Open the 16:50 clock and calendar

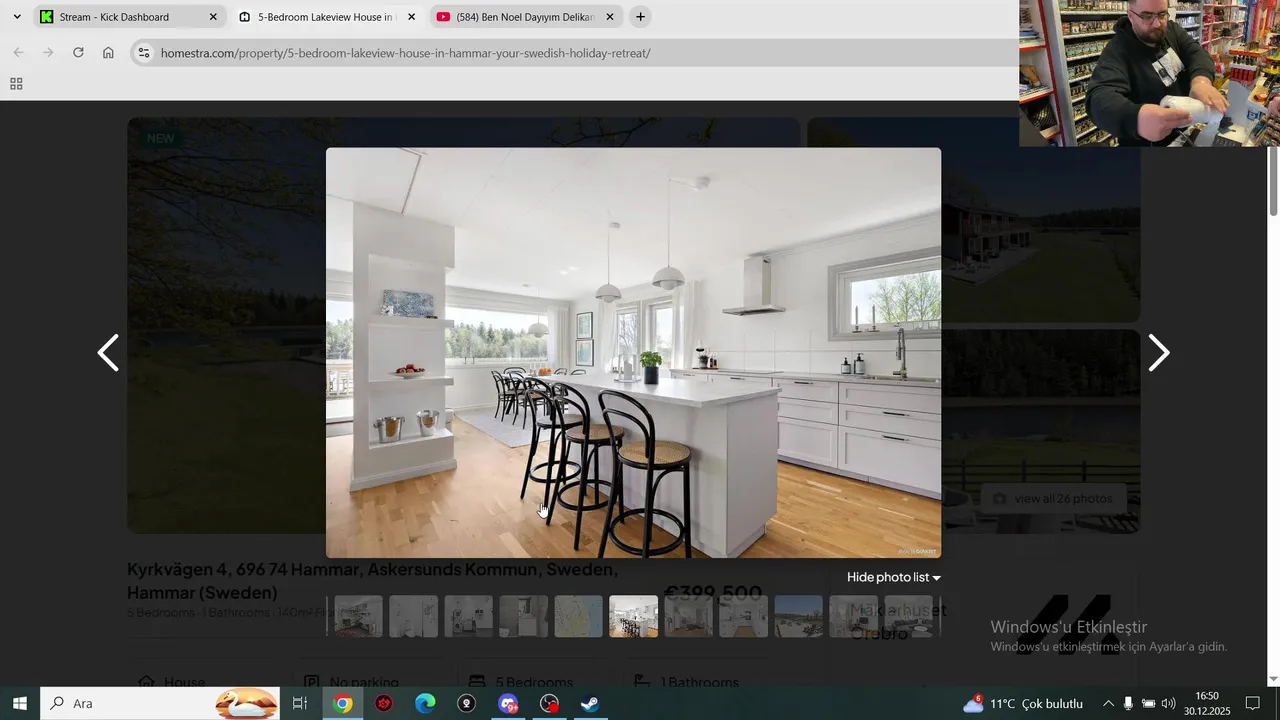click(x=1207, y=703)
